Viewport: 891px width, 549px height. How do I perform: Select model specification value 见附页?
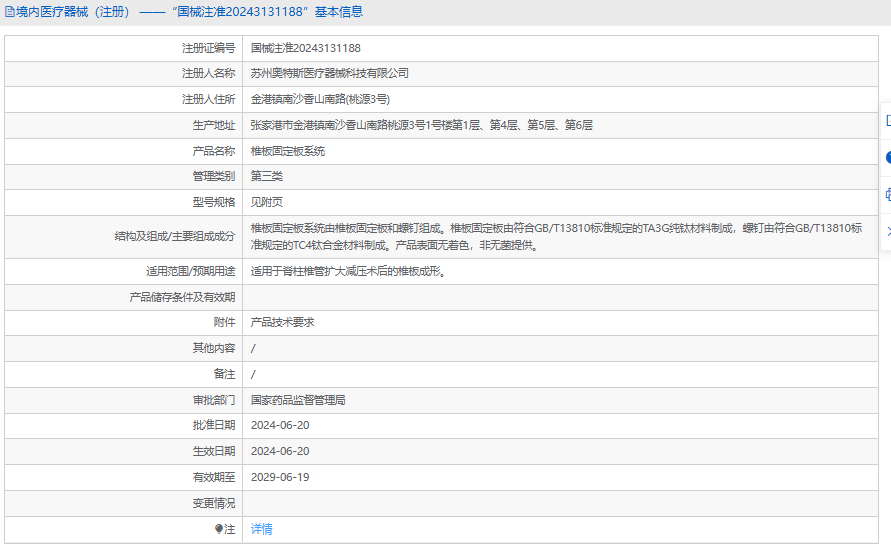click(267, 202)
